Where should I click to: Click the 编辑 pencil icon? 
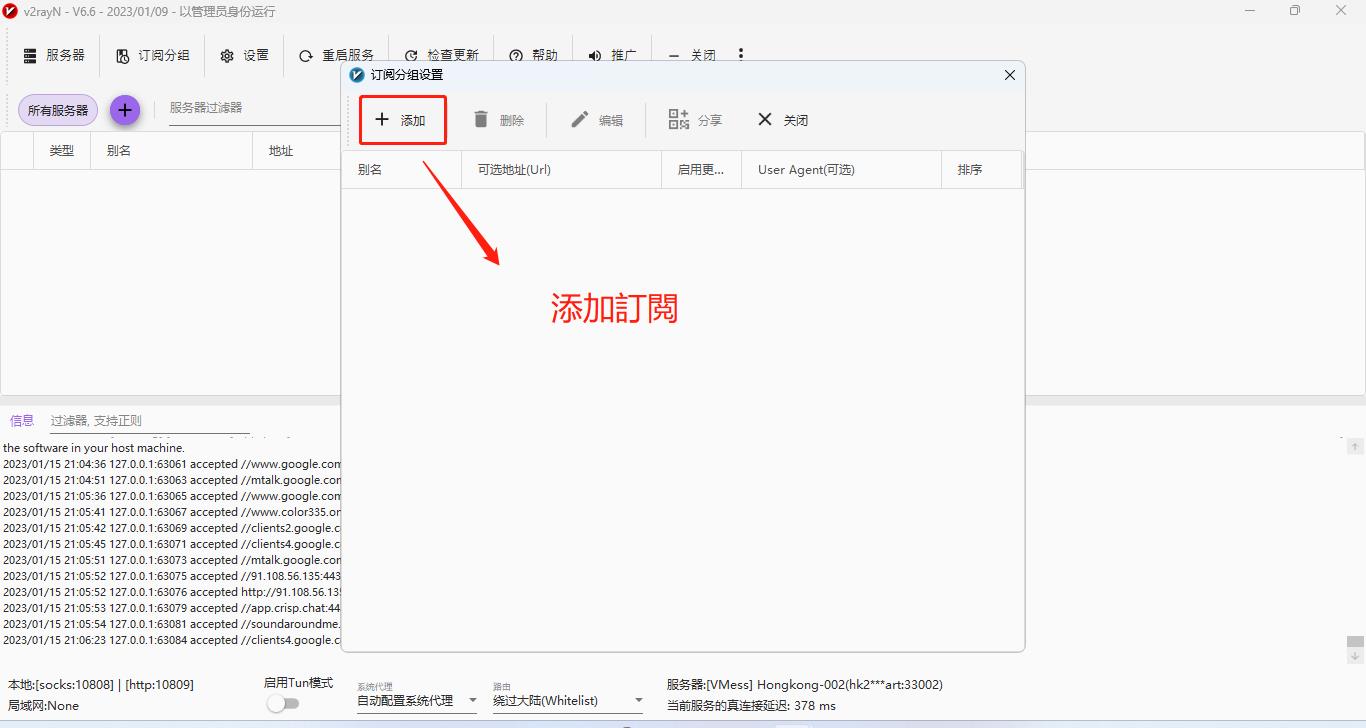point(580,119)
